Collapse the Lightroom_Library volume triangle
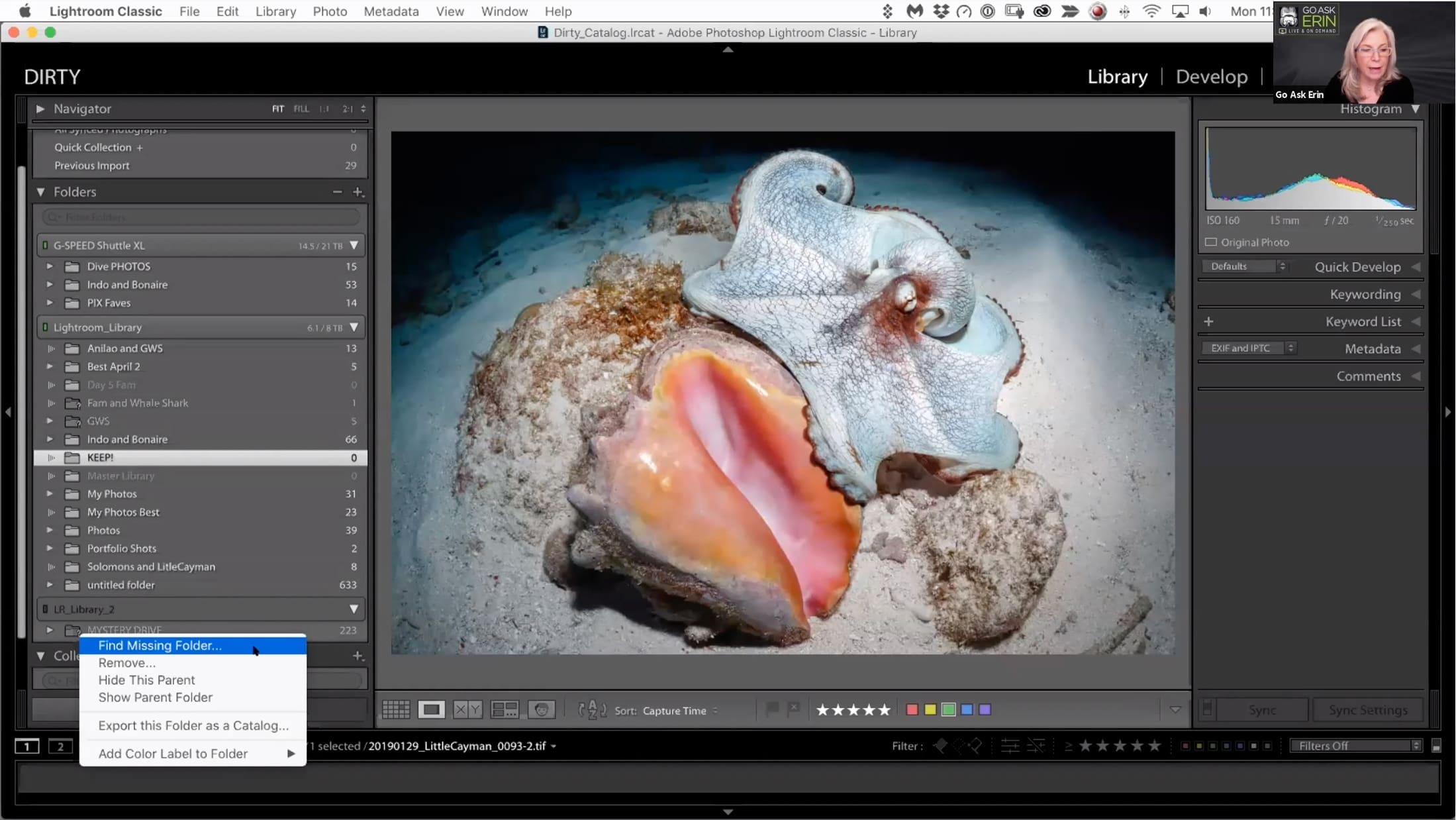This screenshot has height=820, width=1456. tap(354, 327)
